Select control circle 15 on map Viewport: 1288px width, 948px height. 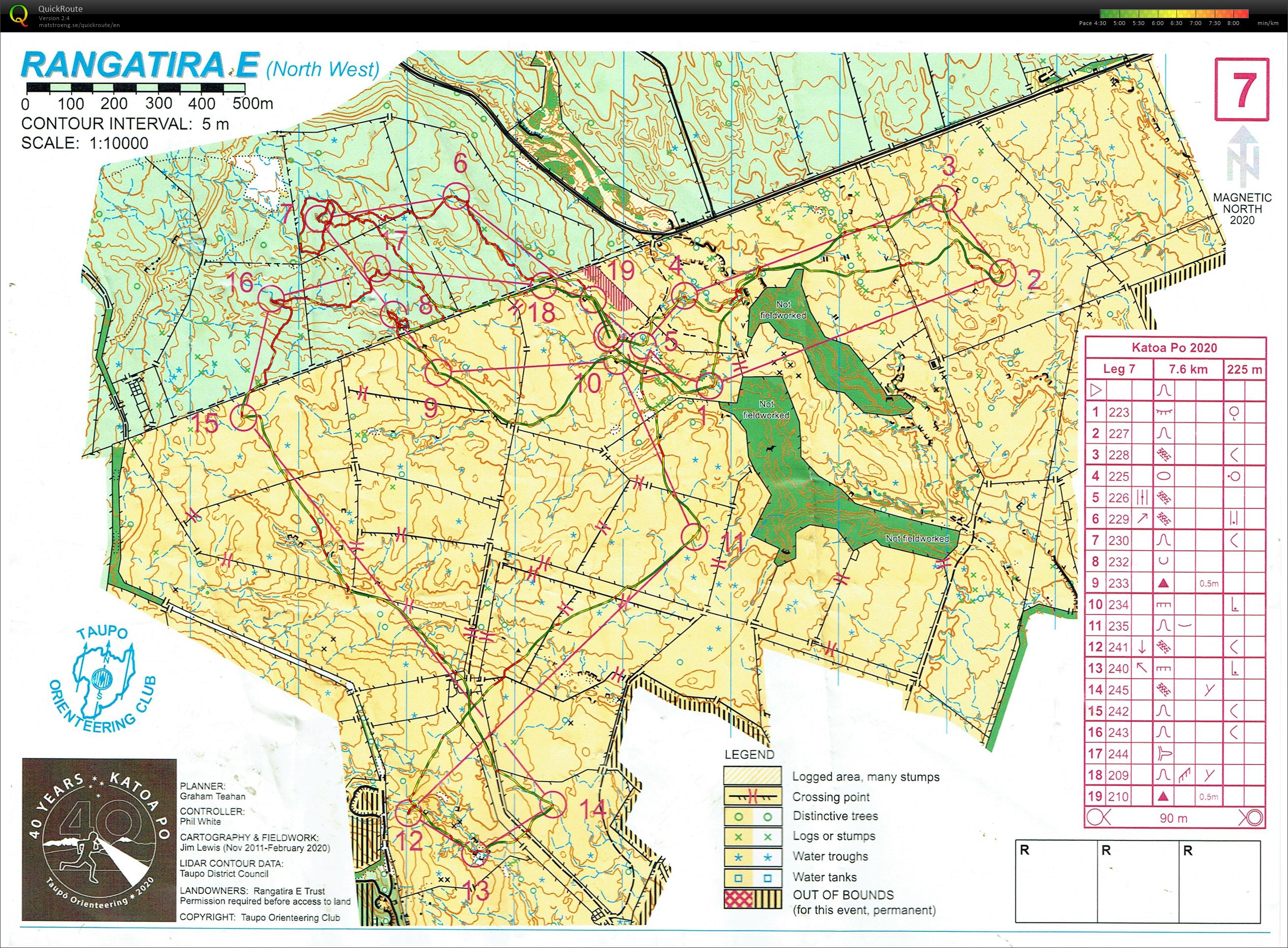tap(244, 417)
